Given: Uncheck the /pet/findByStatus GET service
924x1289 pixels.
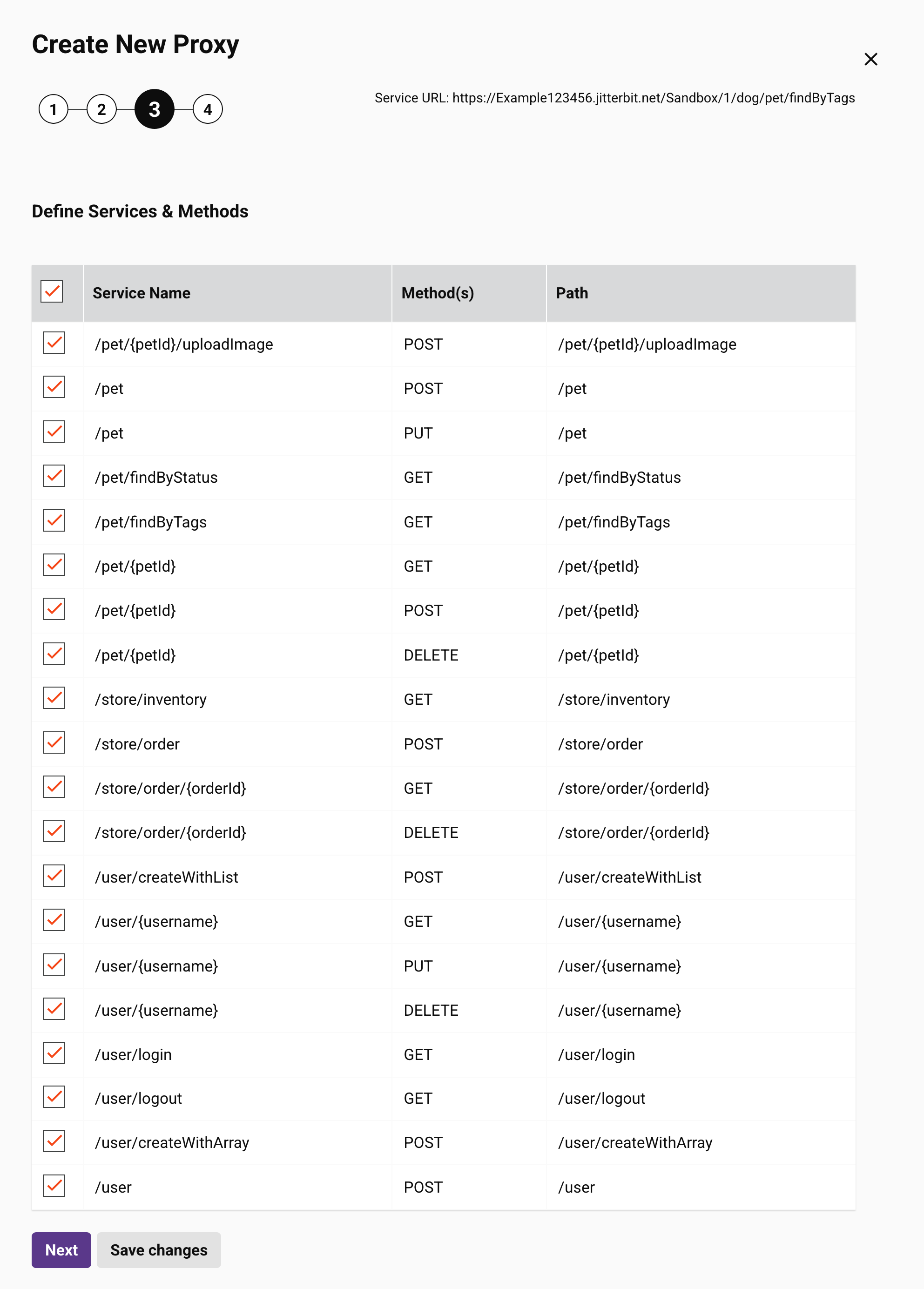Looking at the screenshot, I should click(x=54, y=476).
